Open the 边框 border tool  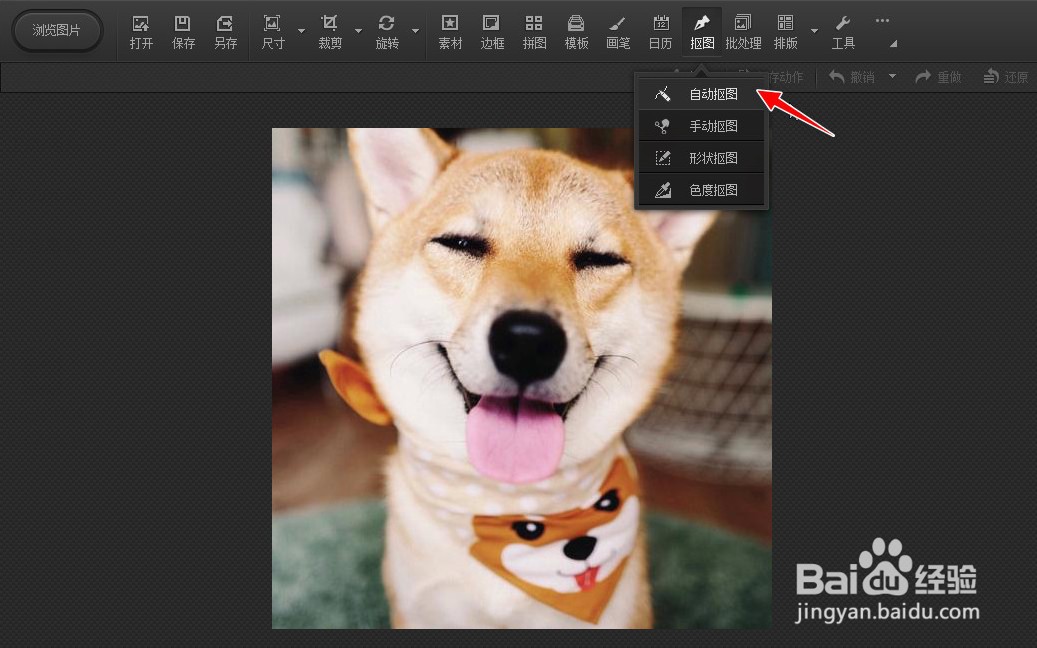tap(492, 32)
